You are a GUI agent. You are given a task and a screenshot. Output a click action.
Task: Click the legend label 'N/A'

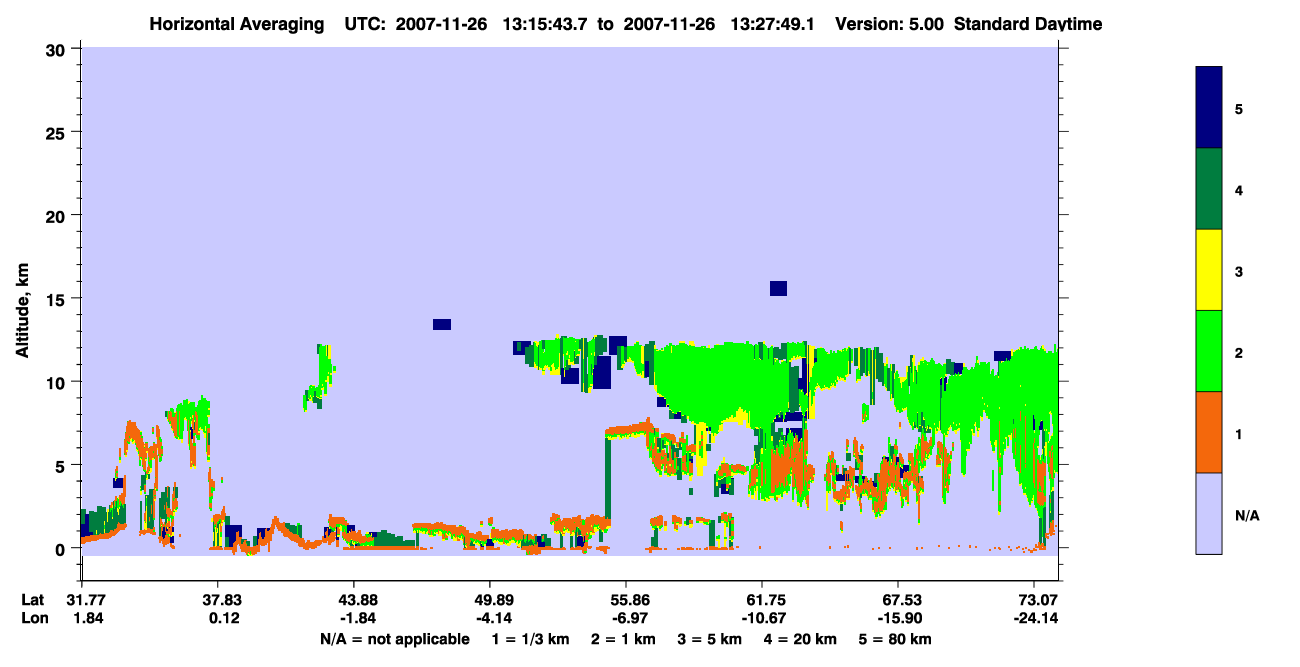point(1247,516)
